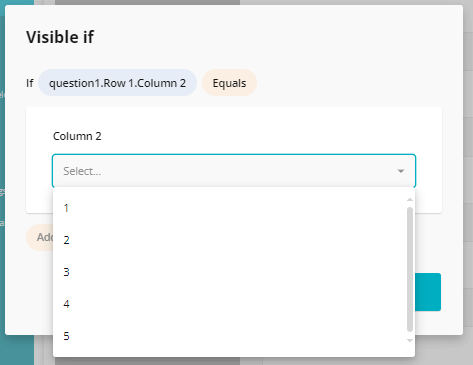Image resolution: width=473 pixels, height=365 pixels.
Task: Pick value 3 in the dropdown list
Action: (234, 272)
